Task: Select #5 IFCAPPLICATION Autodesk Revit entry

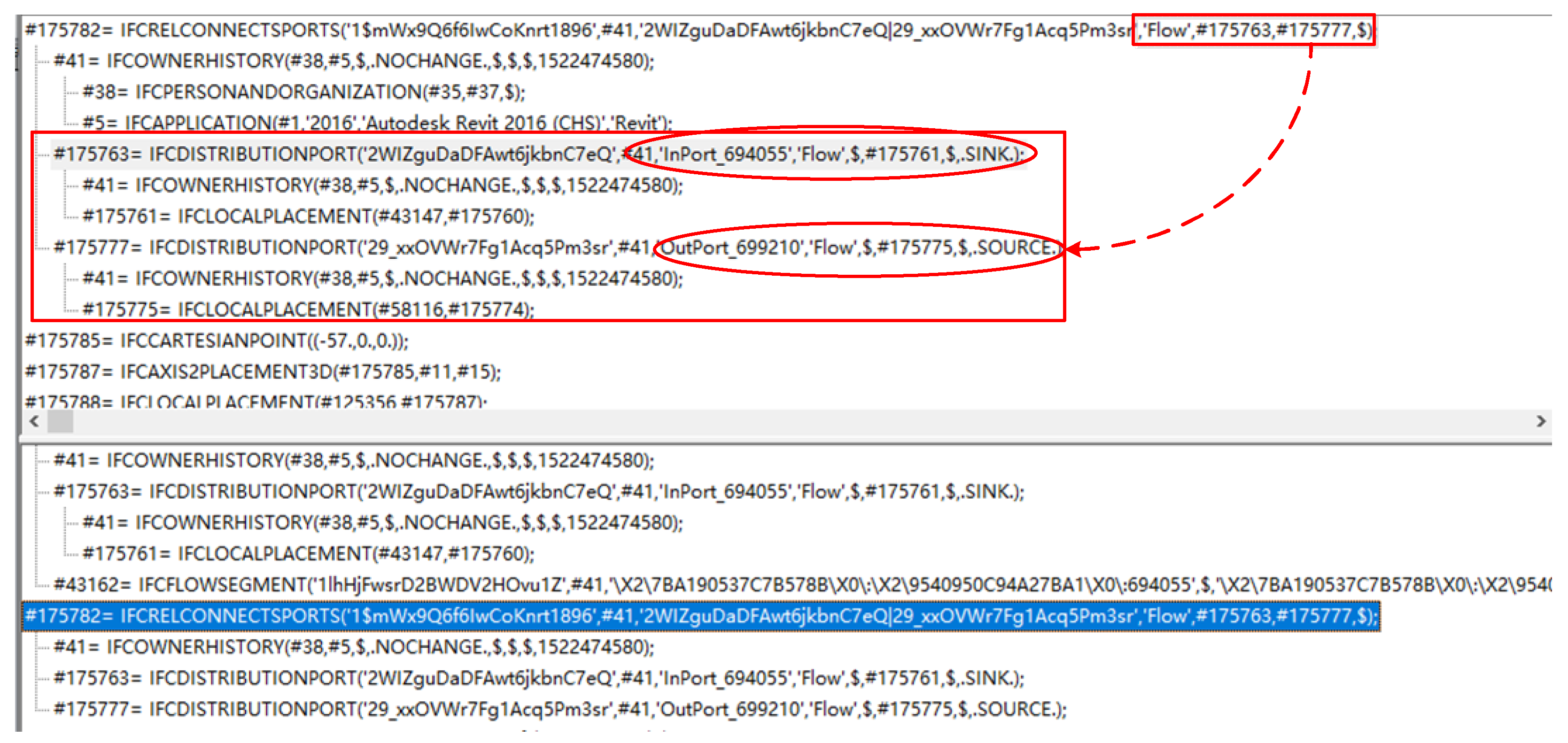Action: [x=377, y=123]
